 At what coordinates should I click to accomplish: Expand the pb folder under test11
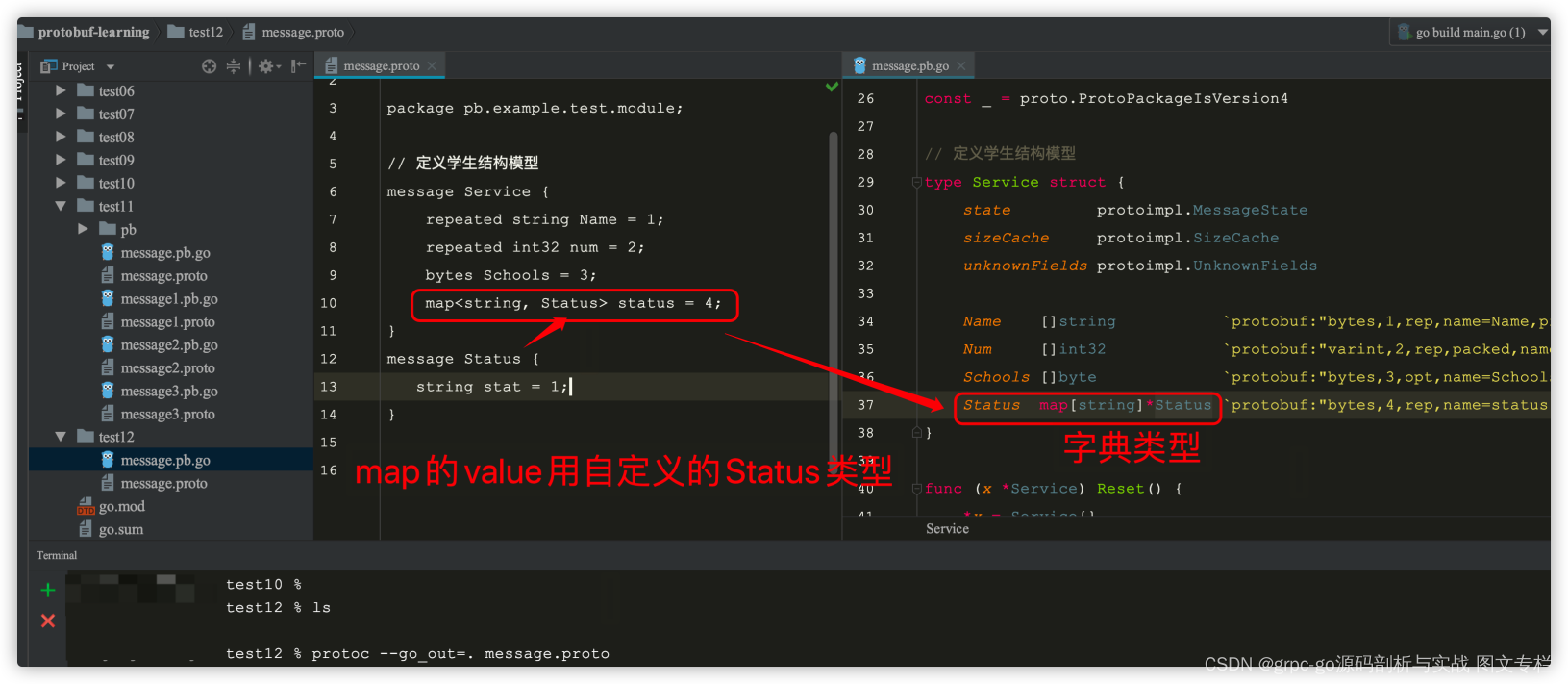pyautogui.click(x=83, y=229)
